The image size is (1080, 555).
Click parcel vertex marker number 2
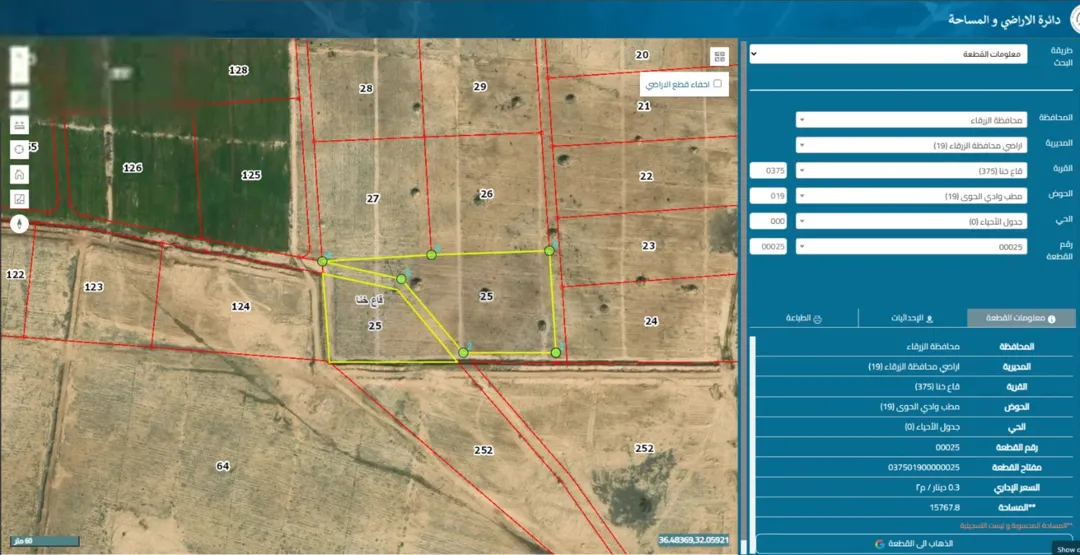pos(464,353)
